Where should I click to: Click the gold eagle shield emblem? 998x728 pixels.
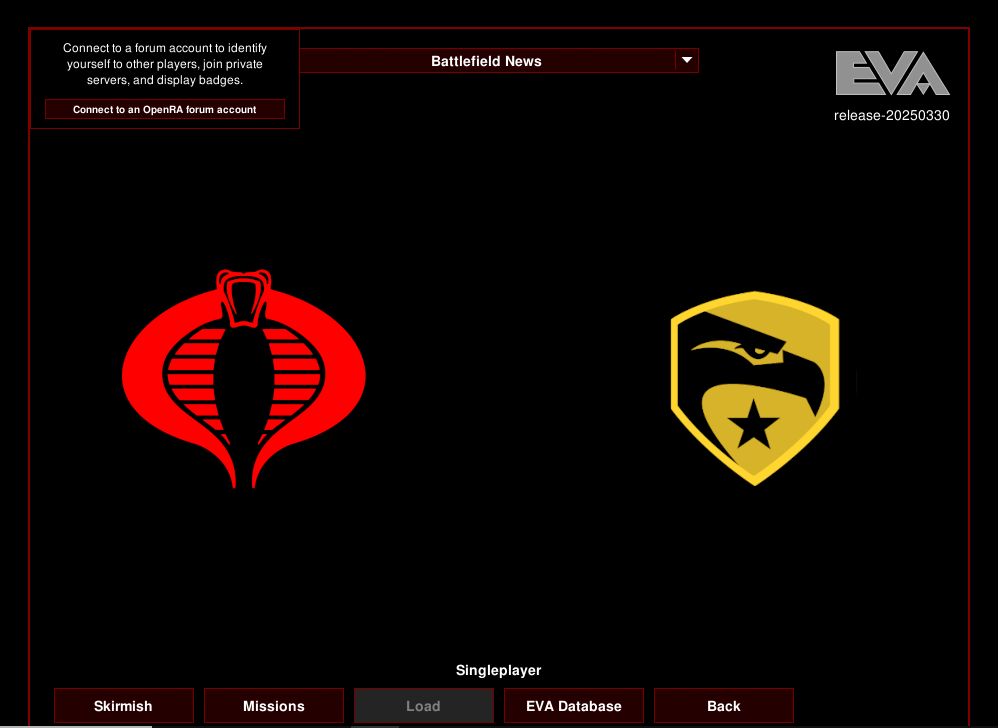tap(755, 388)
